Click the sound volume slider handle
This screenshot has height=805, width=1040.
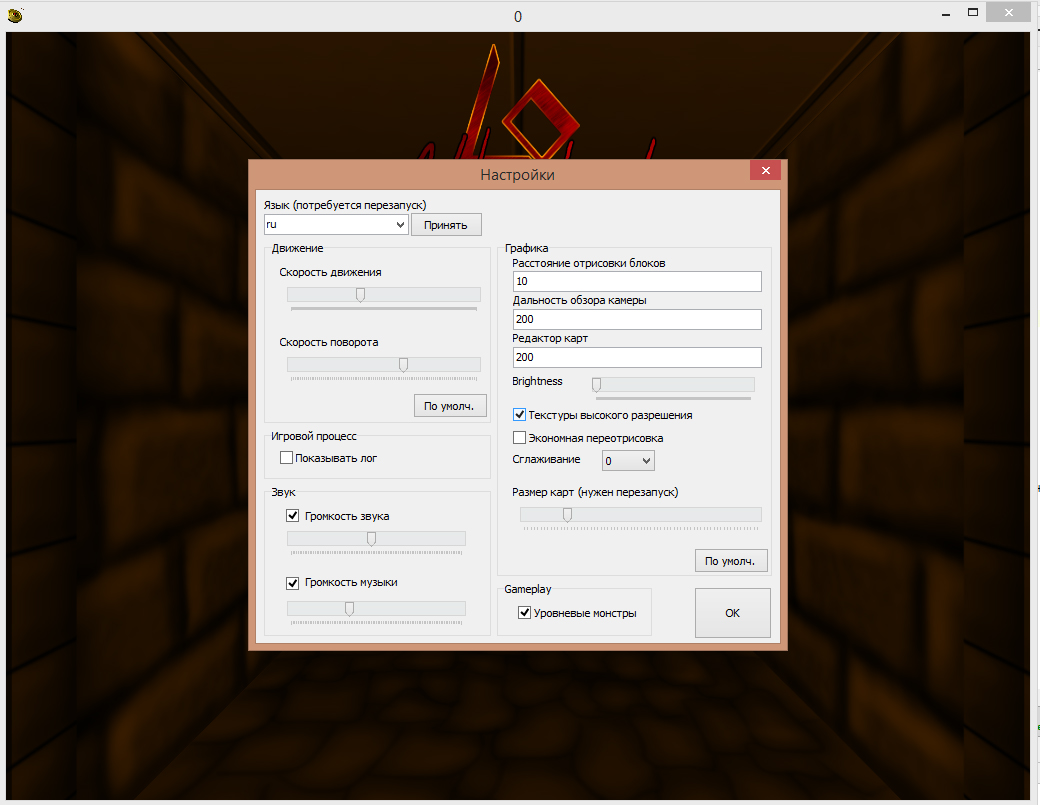(x=371, y=538)
